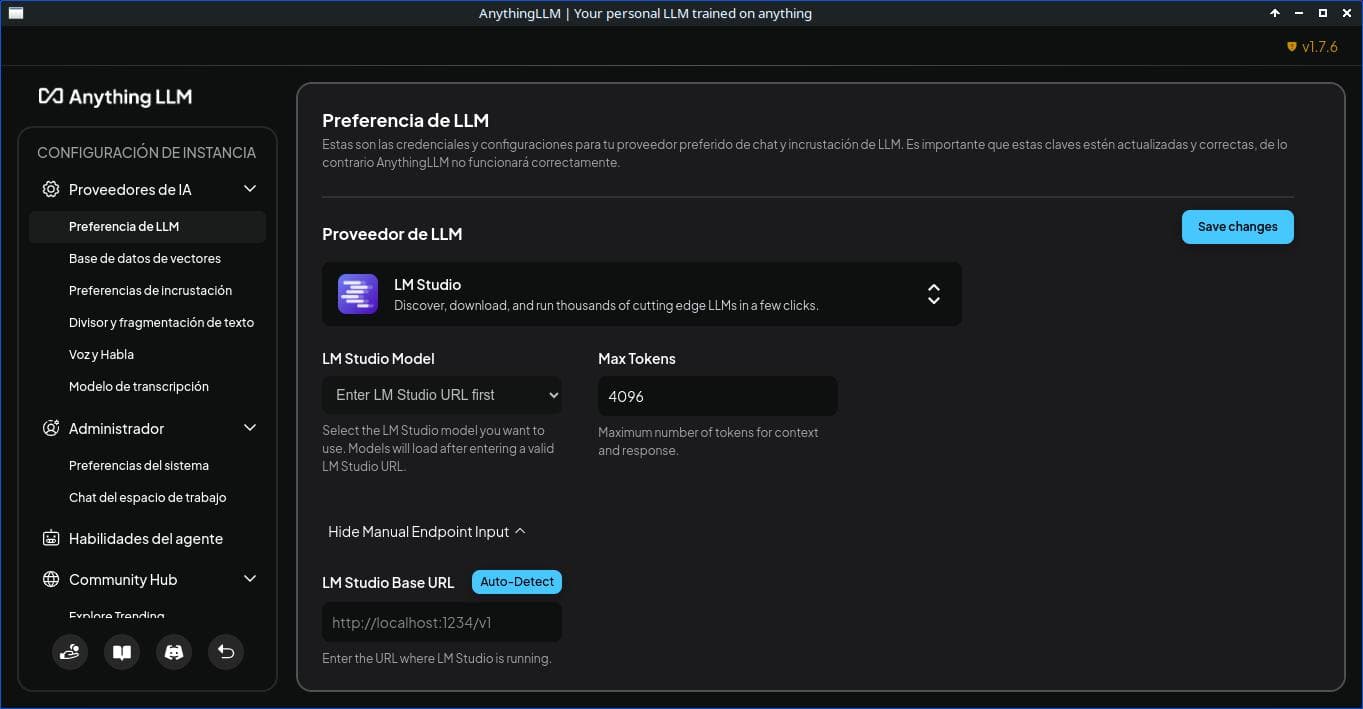Click 'Enter the URL where LM Studio is running' text
This screenshot has height=709, width=1363.
coord(437,658)
